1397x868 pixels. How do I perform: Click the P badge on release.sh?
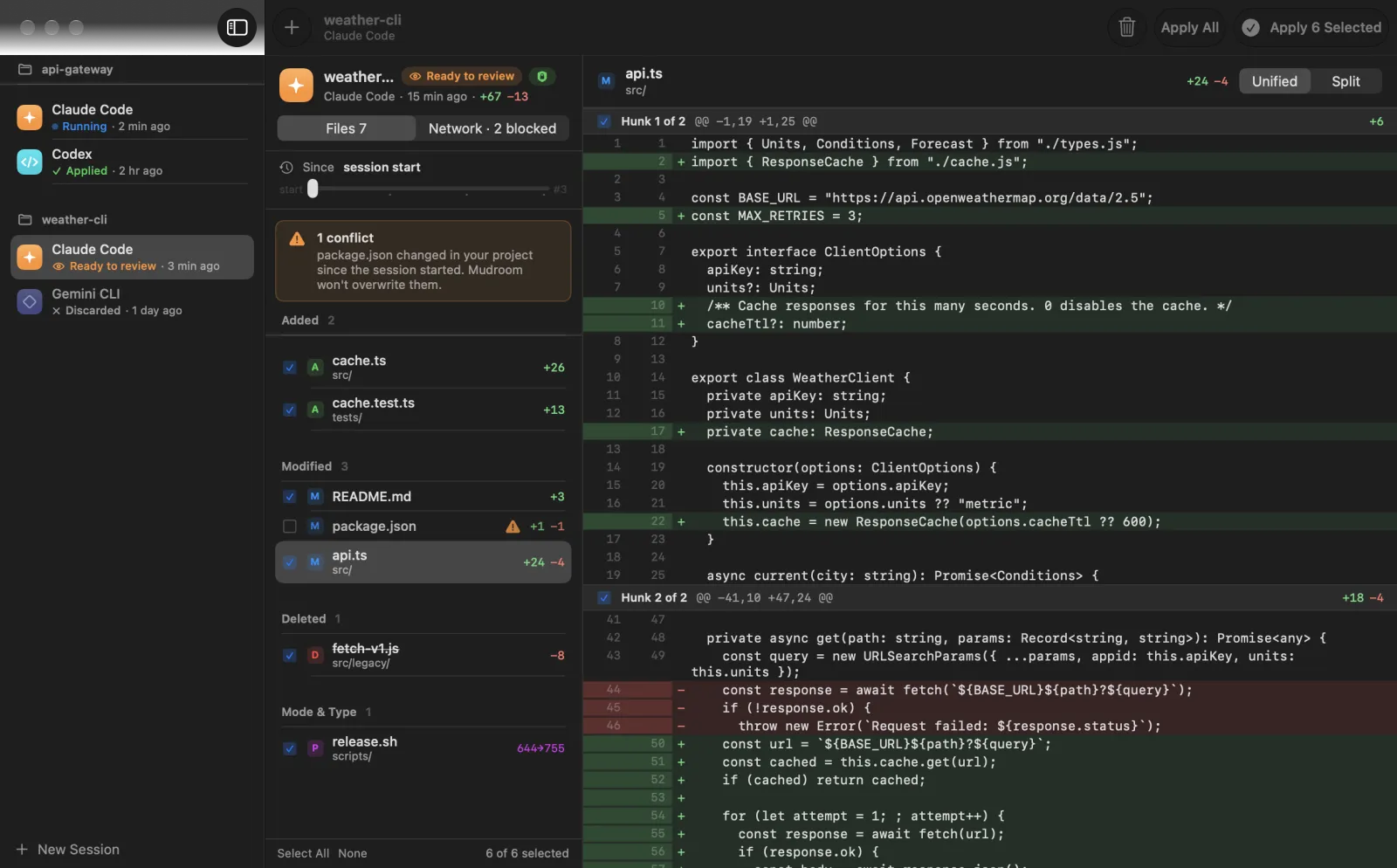pos(315,748)
